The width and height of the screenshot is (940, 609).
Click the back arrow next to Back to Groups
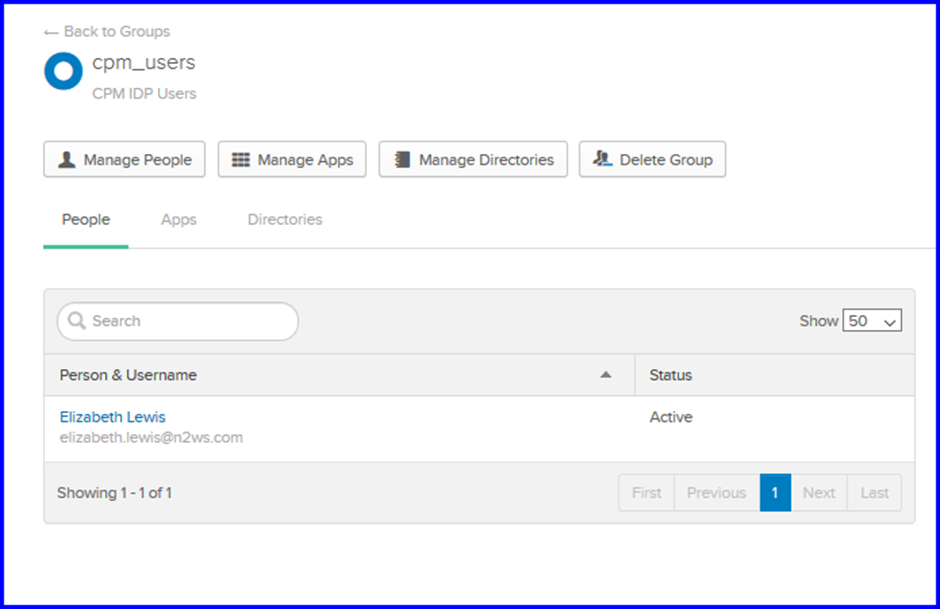pos(51,32)
